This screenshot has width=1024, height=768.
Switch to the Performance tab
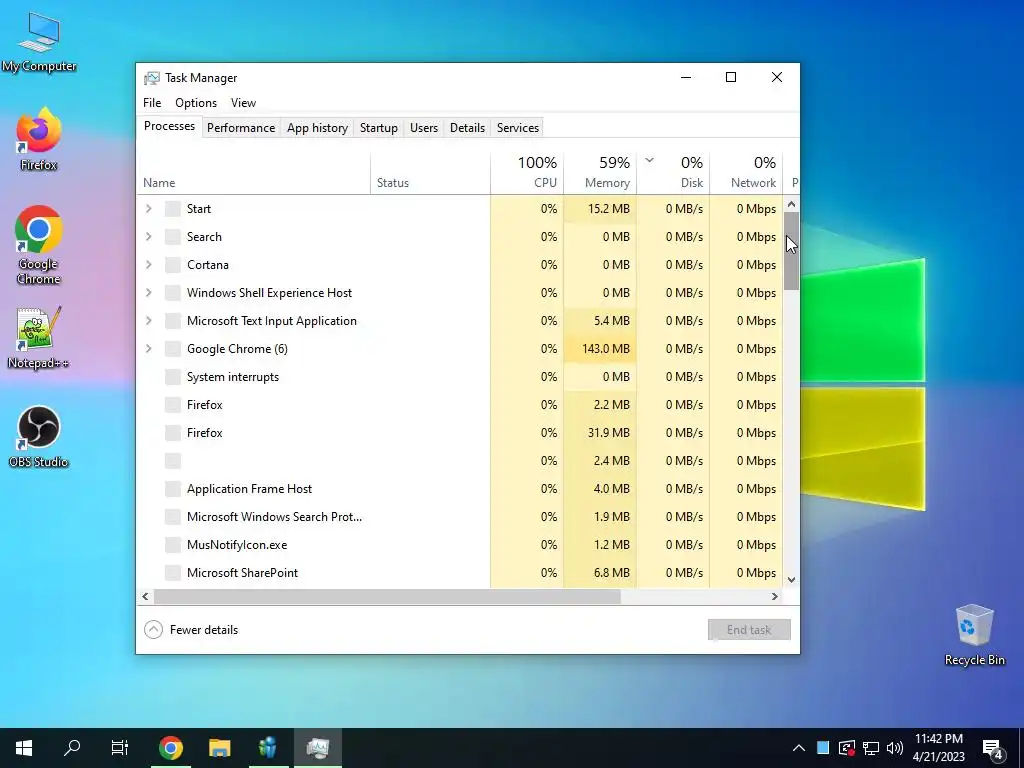tap(241, 128)
